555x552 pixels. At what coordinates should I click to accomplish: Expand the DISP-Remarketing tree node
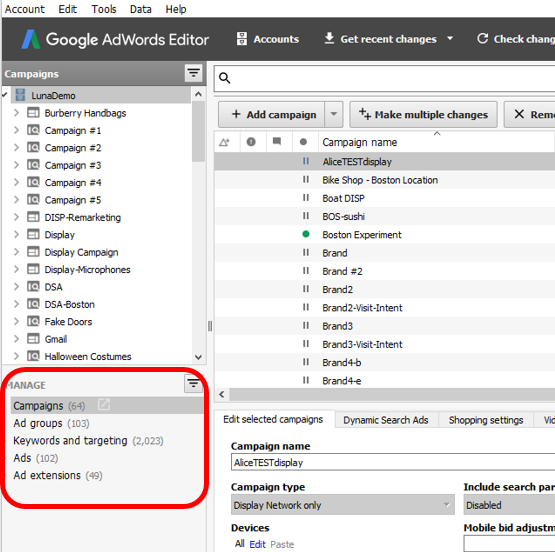[x=16, y=217]
